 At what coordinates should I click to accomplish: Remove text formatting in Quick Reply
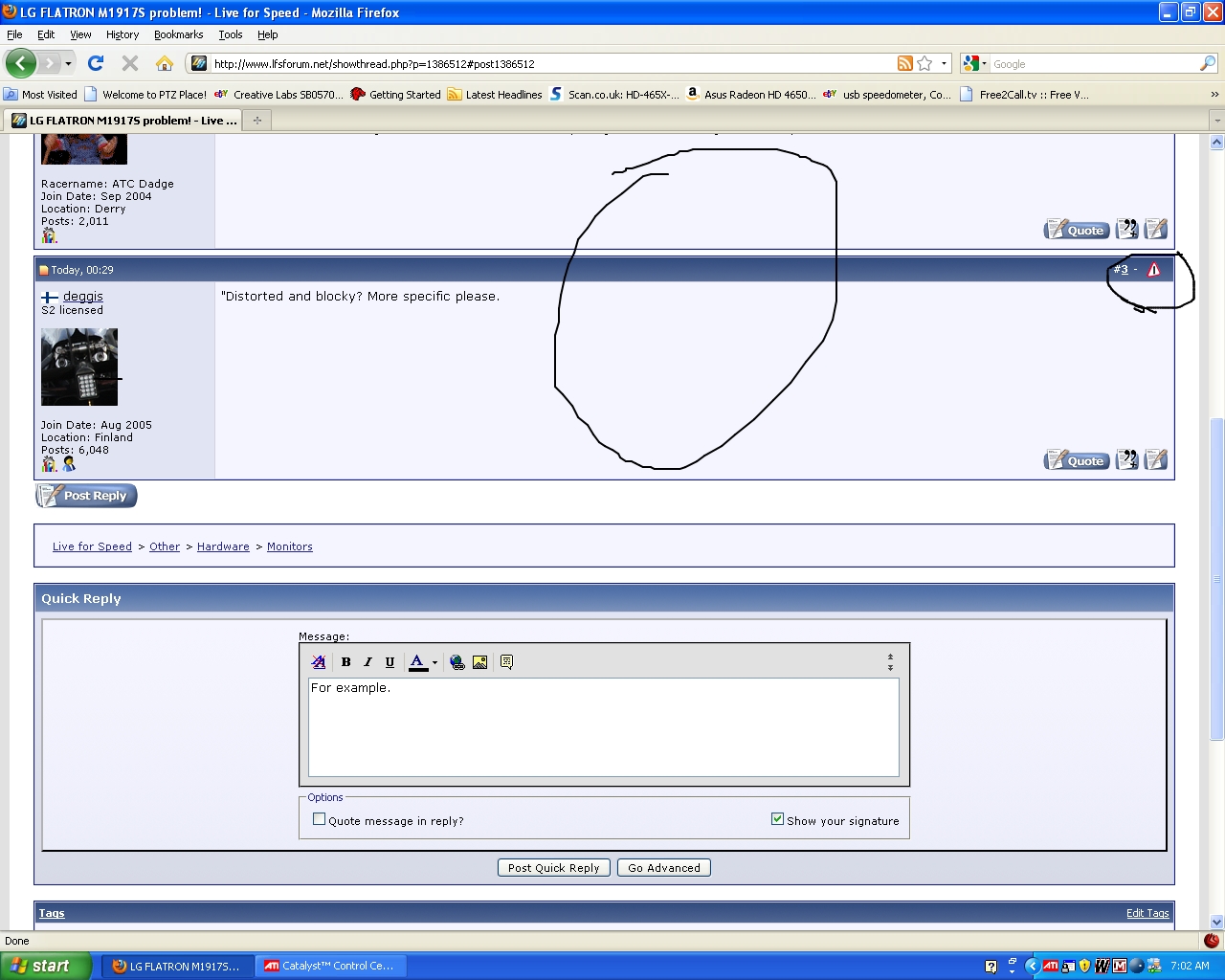pyautogui.click(x=319, y=661)
